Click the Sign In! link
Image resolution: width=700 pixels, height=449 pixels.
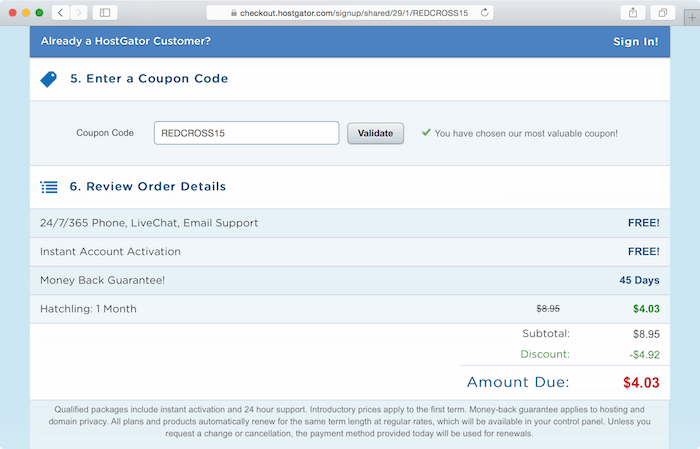[x=635, y=42]
